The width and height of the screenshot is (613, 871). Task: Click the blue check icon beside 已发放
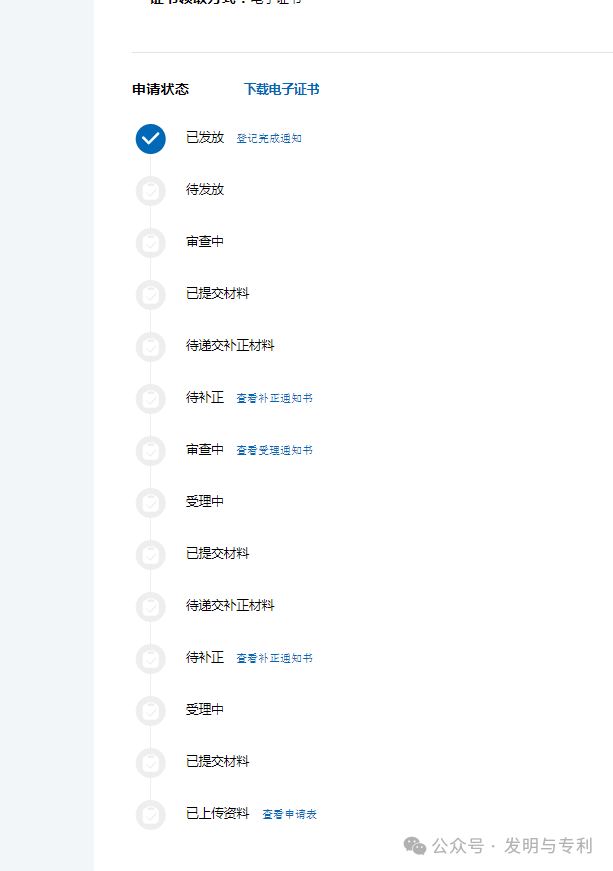click(150, 139)
